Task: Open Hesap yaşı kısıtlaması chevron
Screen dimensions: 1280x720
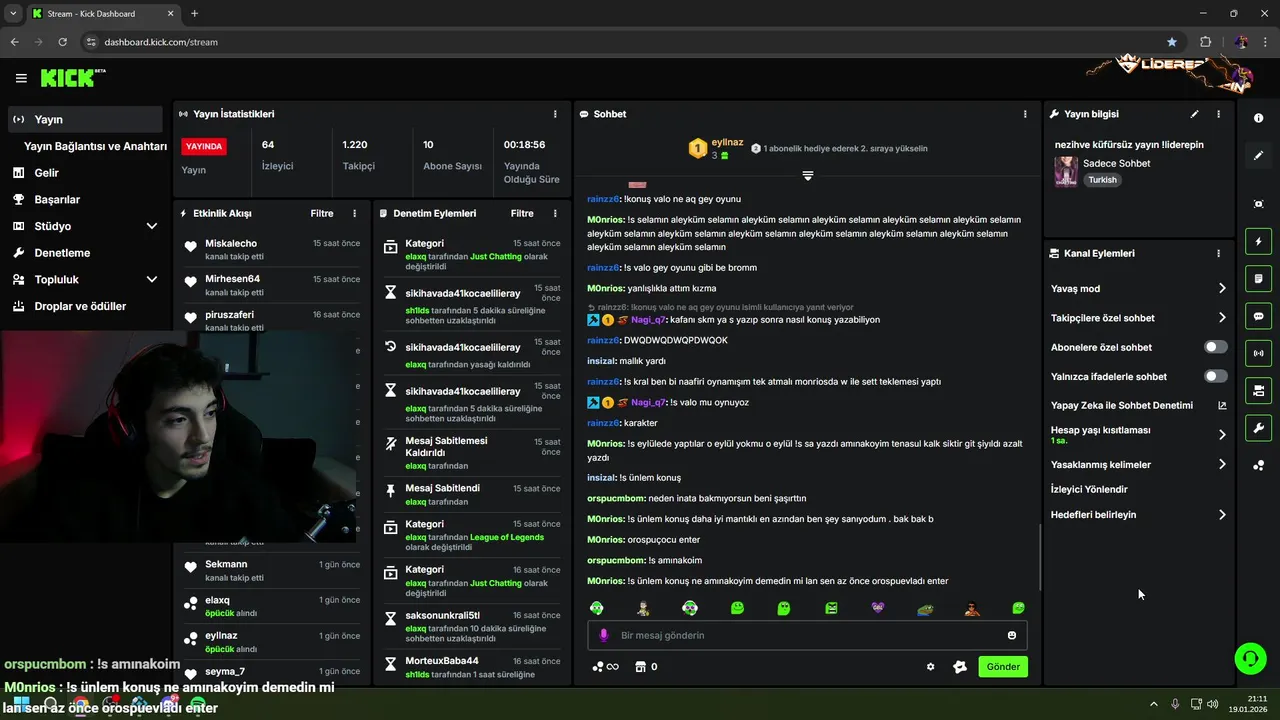Action: coord(1222,435)
